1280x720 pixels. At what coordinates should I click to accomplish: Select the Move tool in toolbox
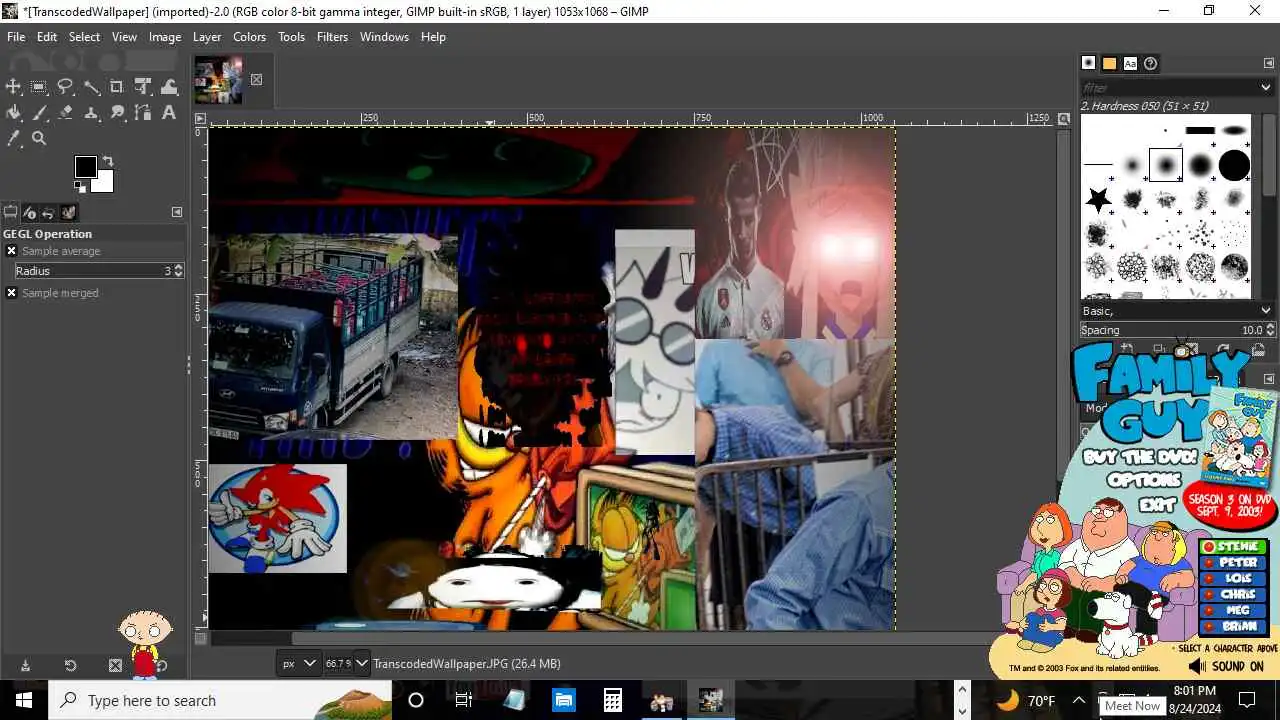(x=14, y=87)
